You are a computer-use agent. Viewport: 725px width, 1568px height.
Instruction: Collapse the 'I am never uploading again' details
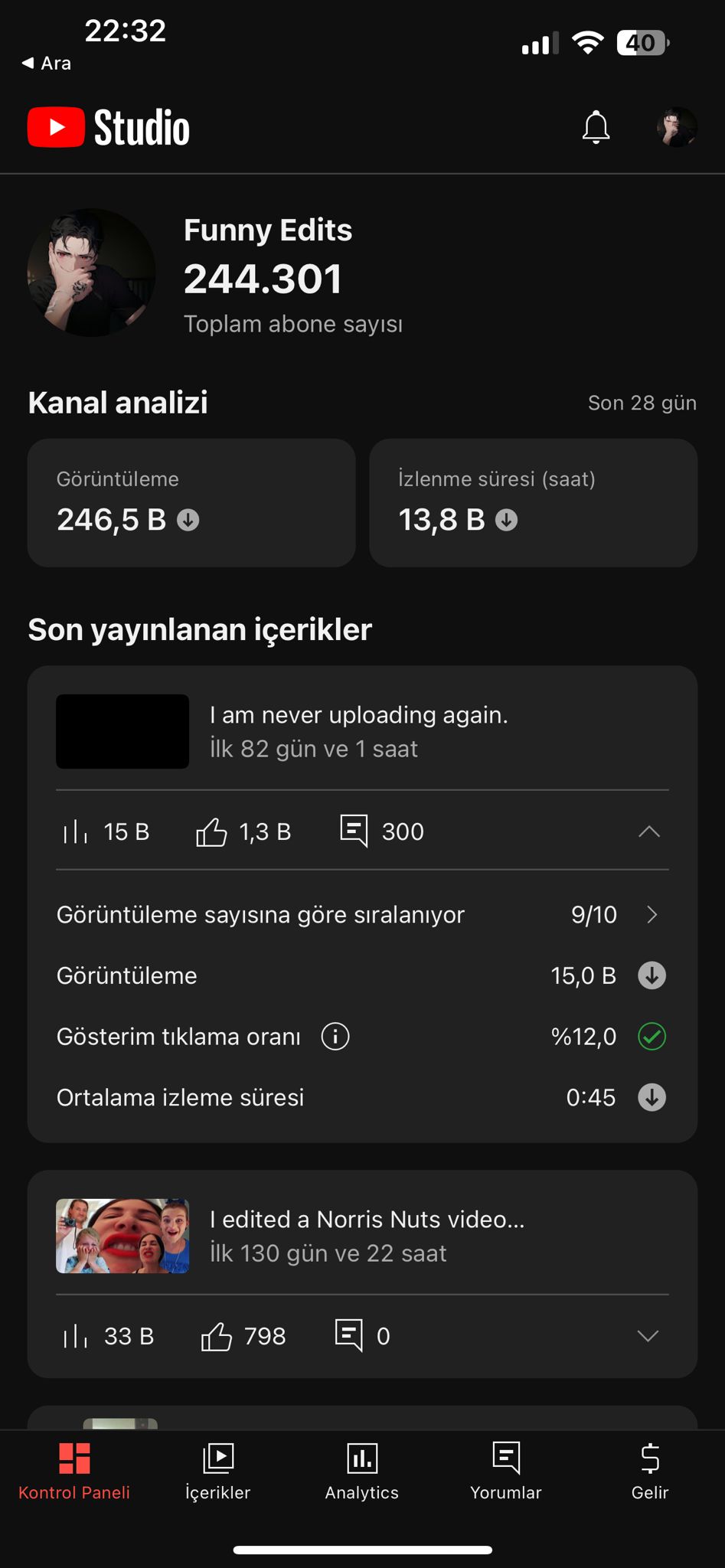pyautogui.click(x=649, y=831)
